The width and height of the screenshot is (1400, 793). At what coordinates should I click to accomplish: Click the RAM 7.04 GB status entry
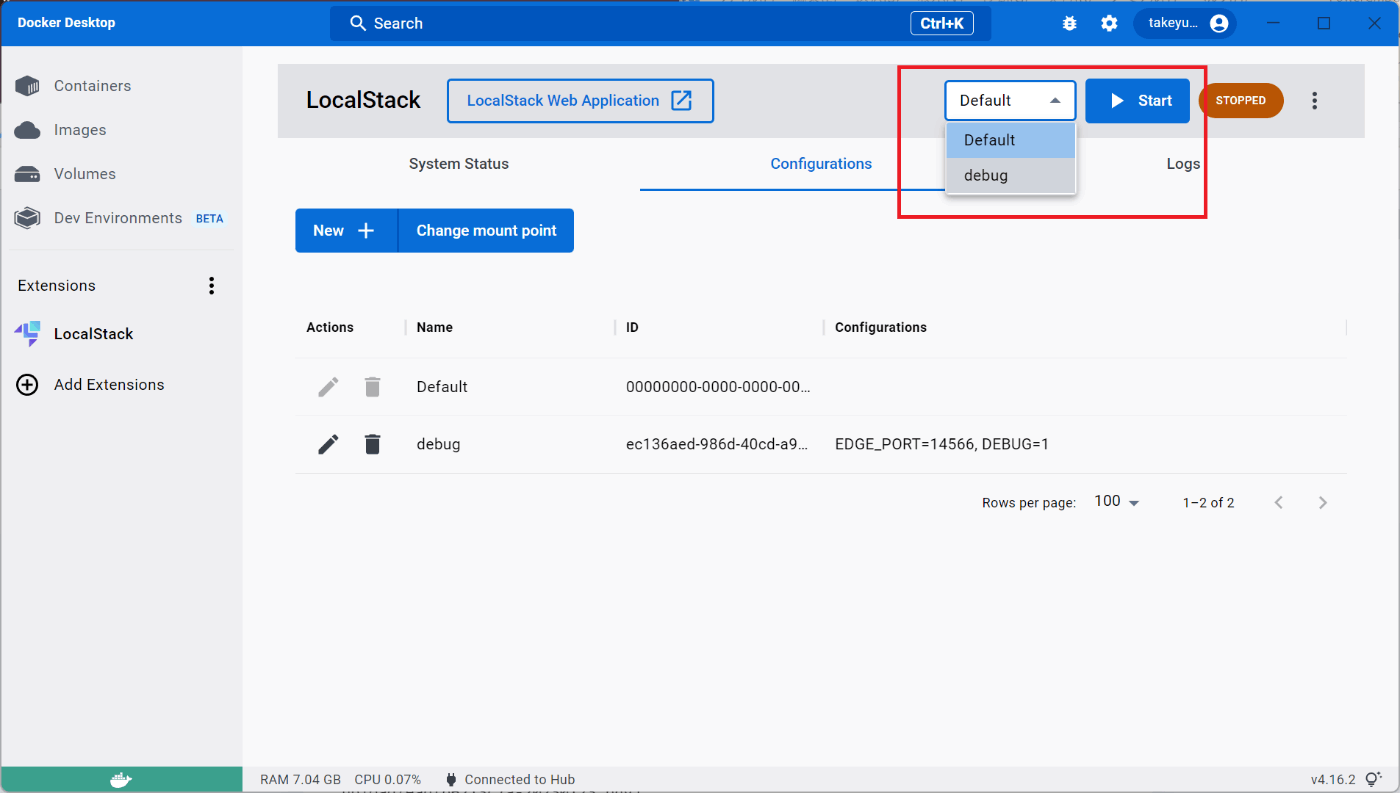[x=300, y=779]
